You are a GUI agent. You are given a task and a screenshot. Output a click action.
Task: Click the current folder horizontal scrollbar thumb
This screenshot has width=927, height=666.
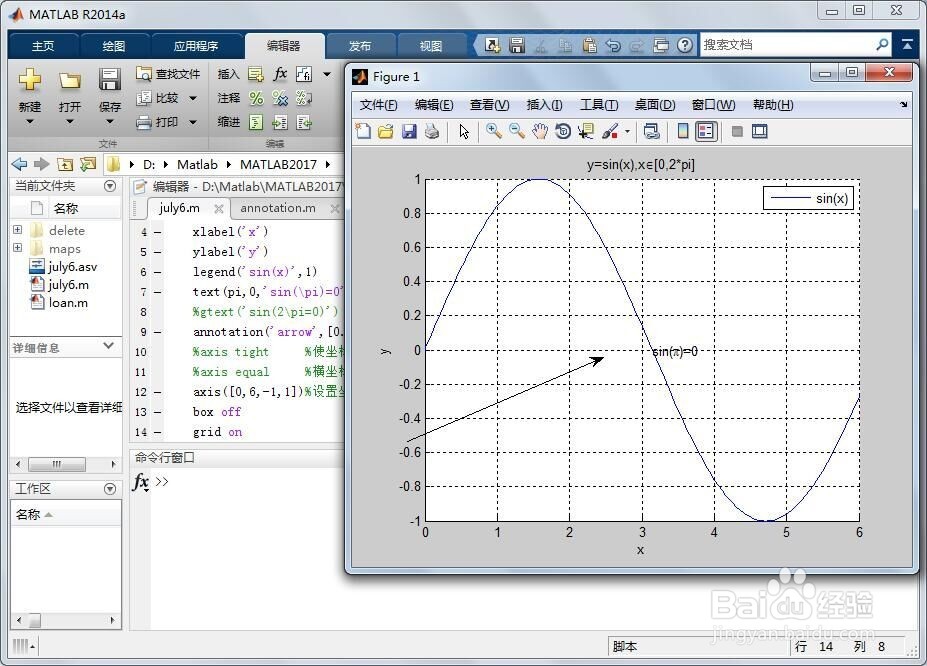pos(57,464)
